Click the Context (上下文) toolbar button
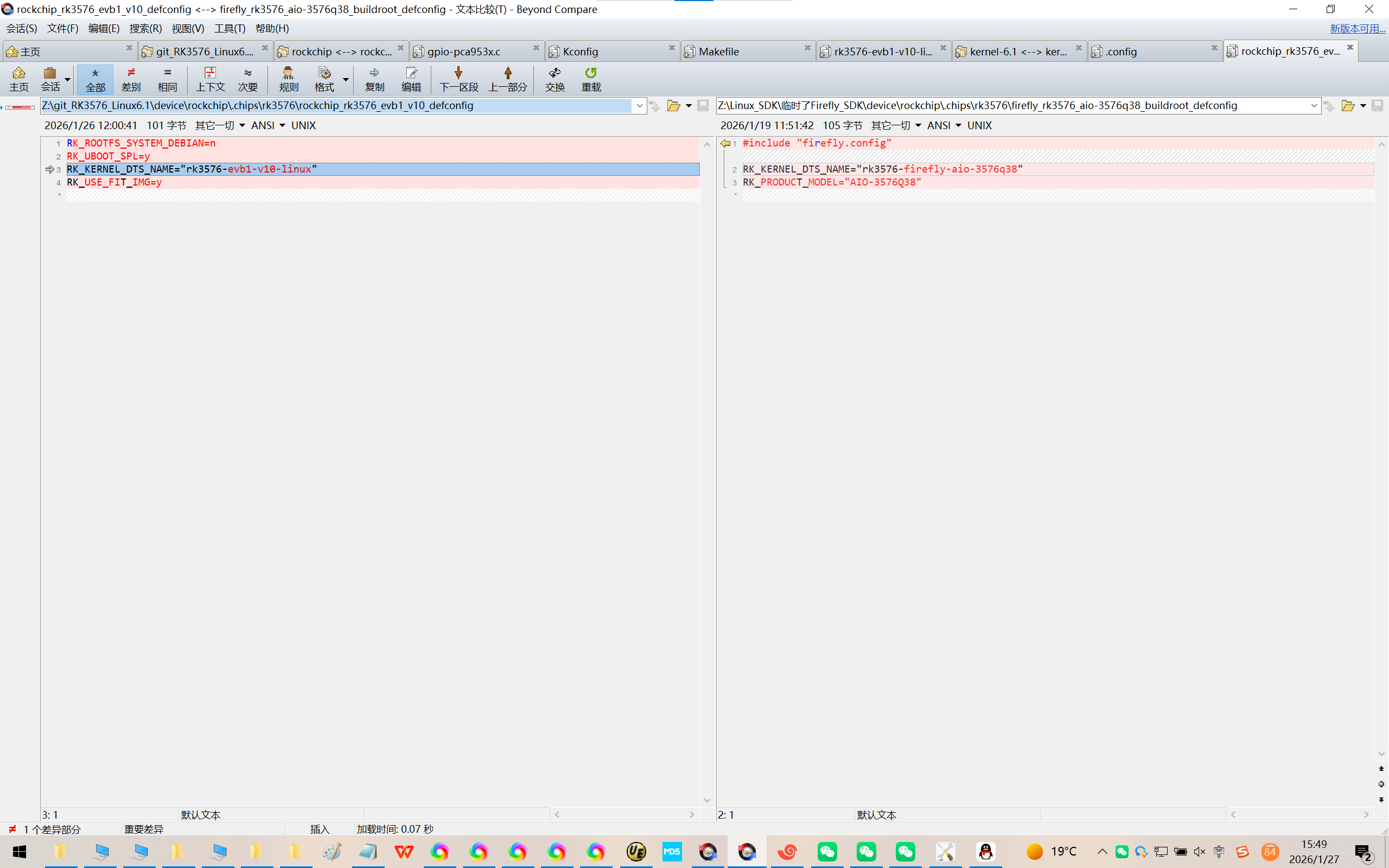 click(210, 79)
